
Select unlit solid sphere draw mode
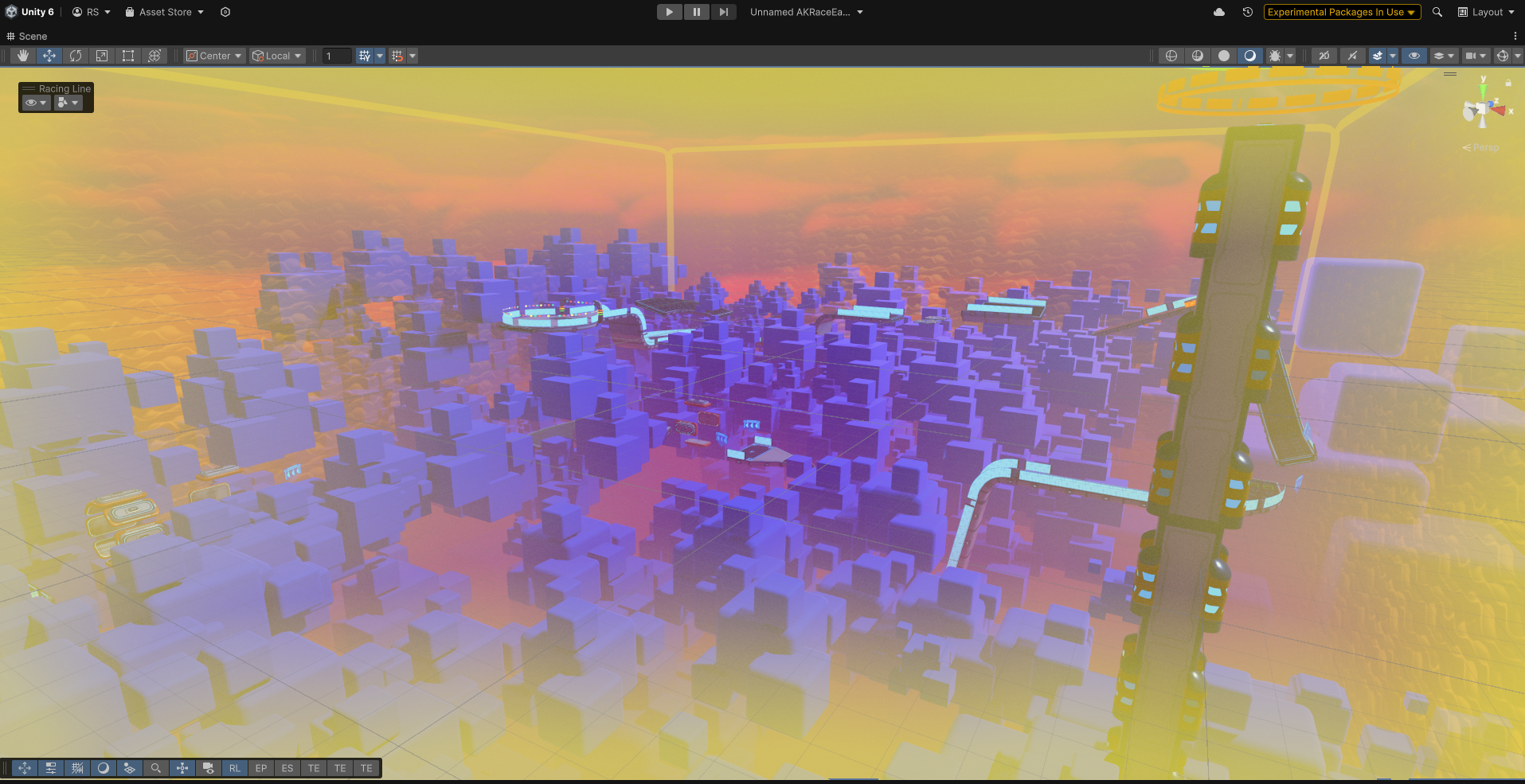1224,56
